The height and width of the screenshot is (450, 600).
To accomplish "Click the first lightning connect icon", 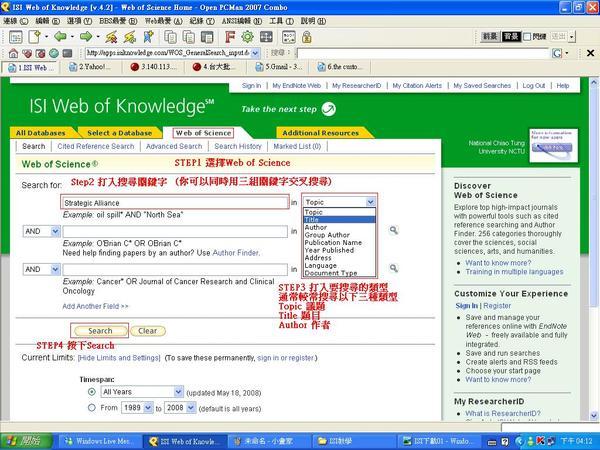I will click(x=111, y=37).
